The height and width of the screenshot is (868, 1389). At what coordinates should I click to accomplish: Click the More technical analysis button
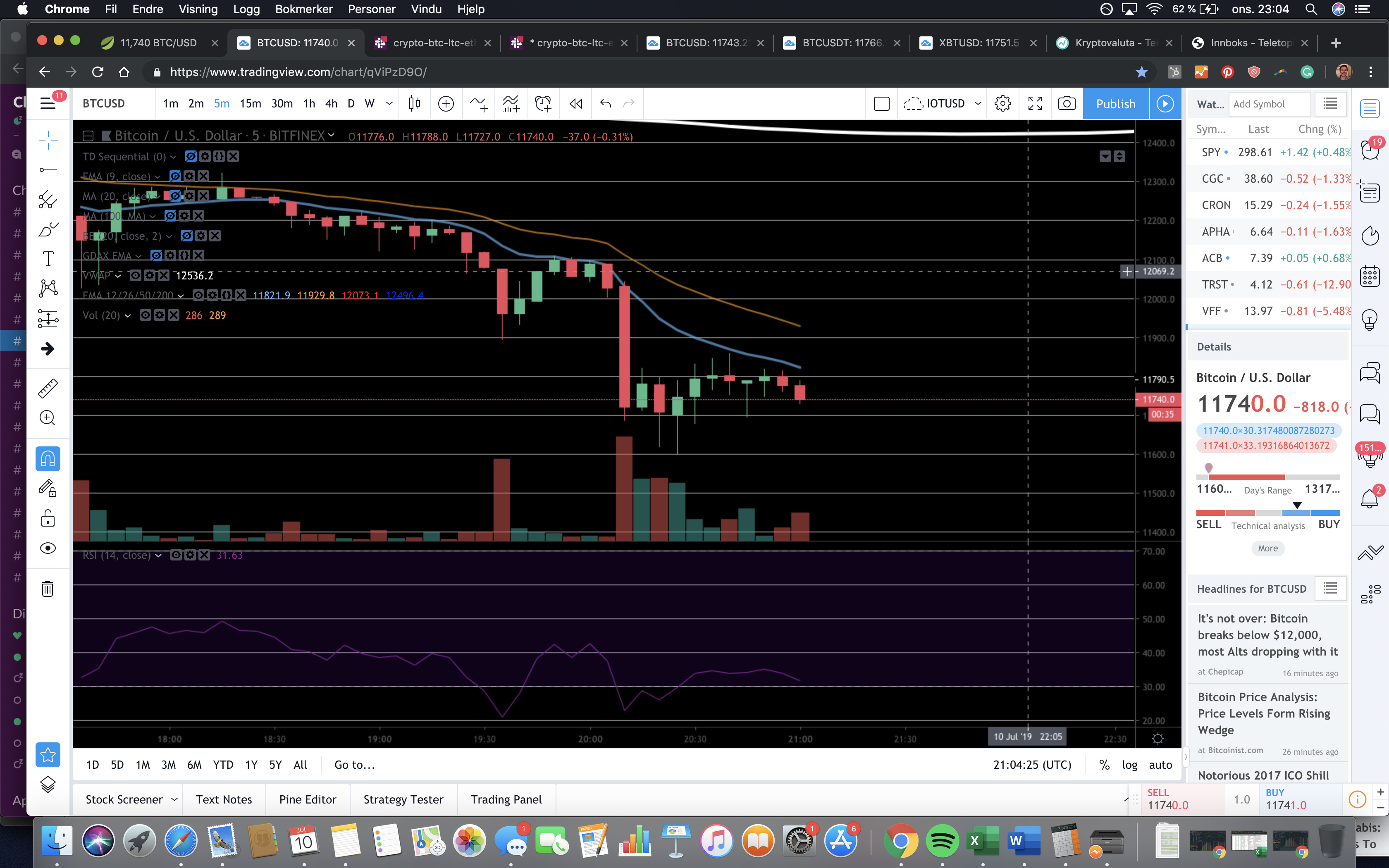tap(1267, 548)
